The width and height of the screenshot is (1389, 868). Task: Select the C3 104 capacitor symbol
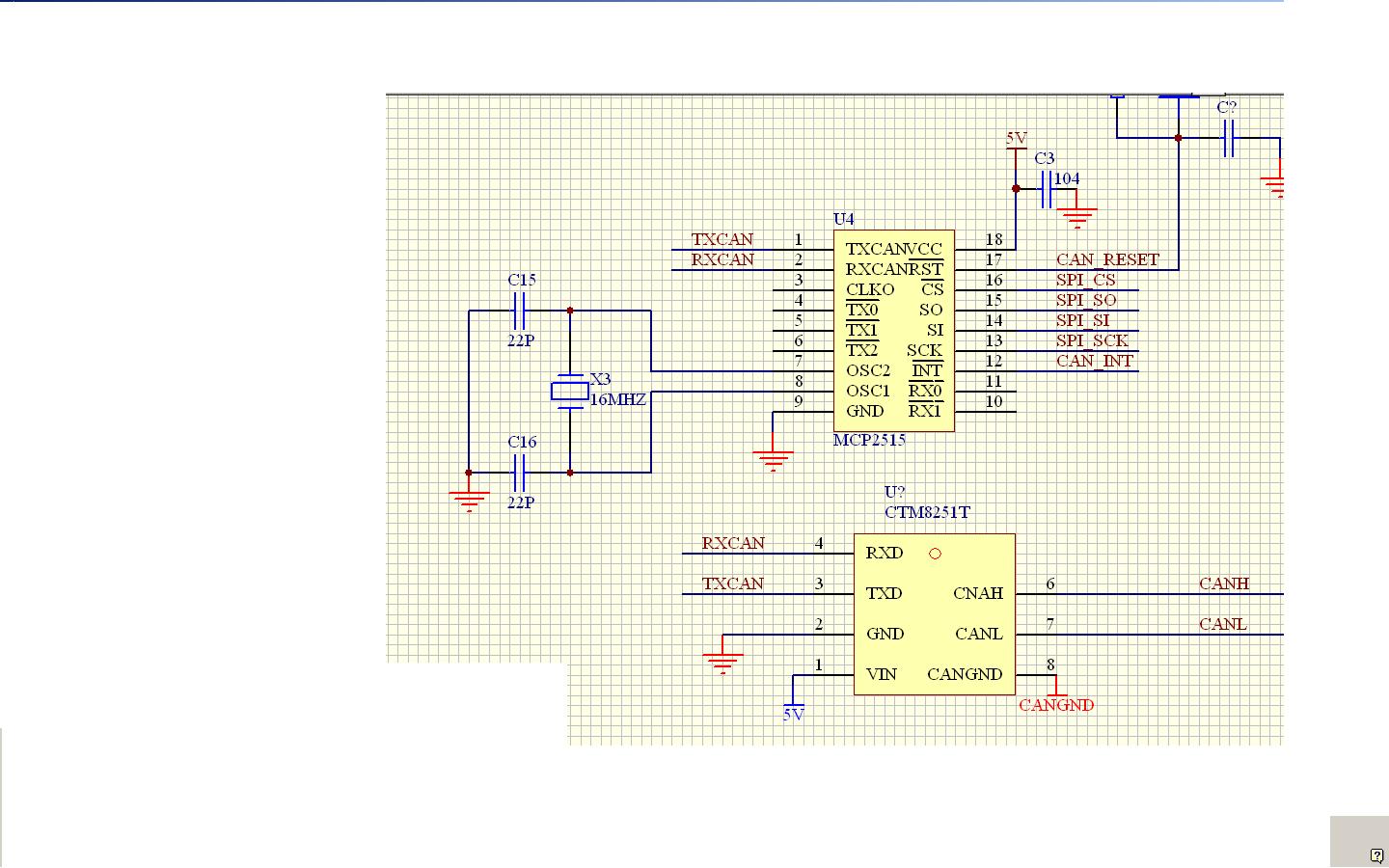[1046, 190]
